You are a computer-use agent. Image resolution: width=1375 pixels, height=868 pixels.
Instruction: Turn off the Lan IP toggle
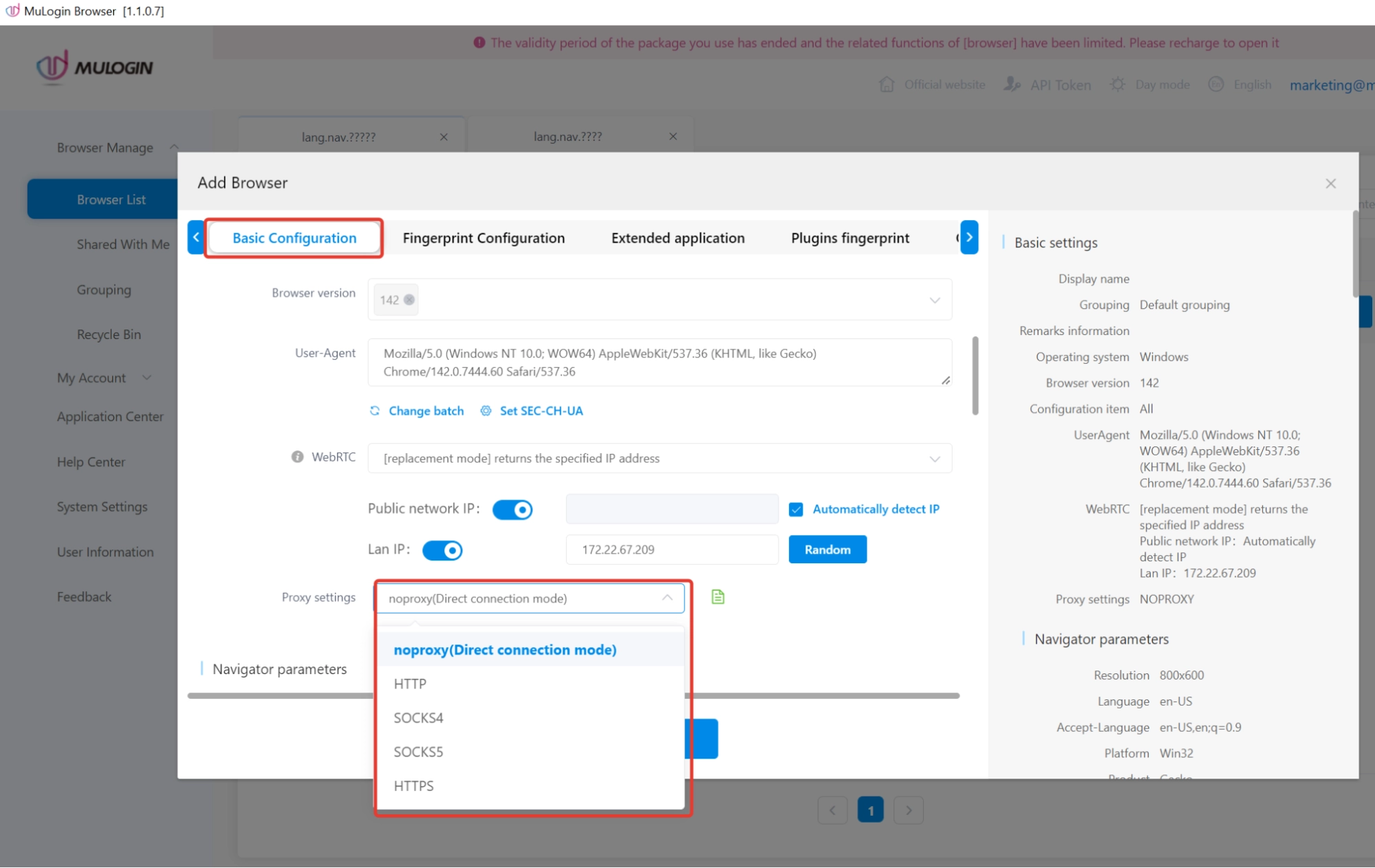tap(442, 550)
